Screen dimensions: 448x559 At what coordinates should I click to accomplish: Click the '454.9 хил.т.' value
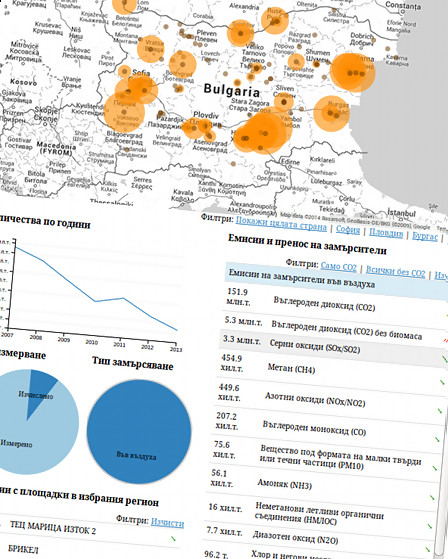tap(232, 363)
